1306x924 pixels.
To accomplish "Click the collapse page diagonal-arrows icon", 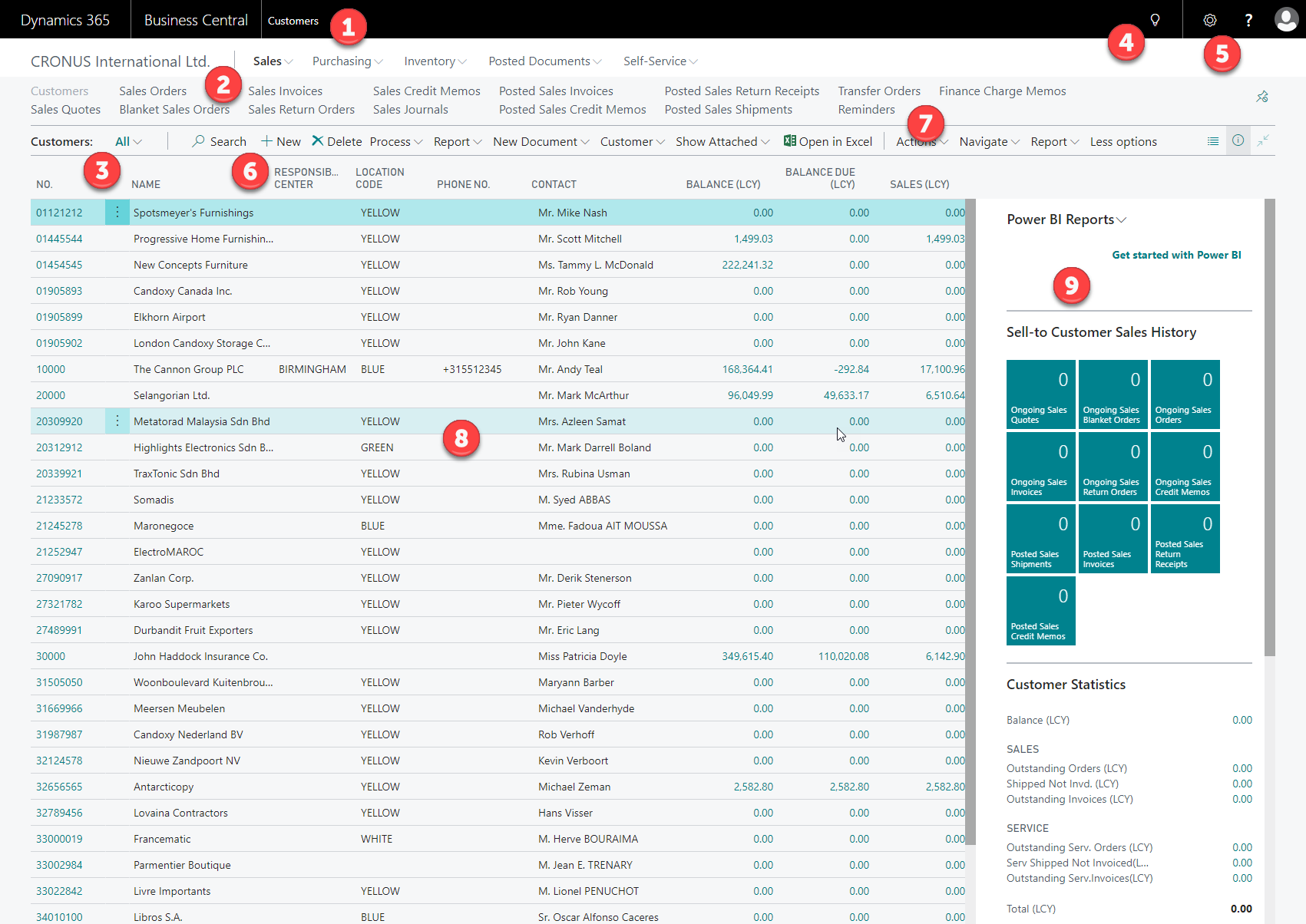I will coord(1263,140).
